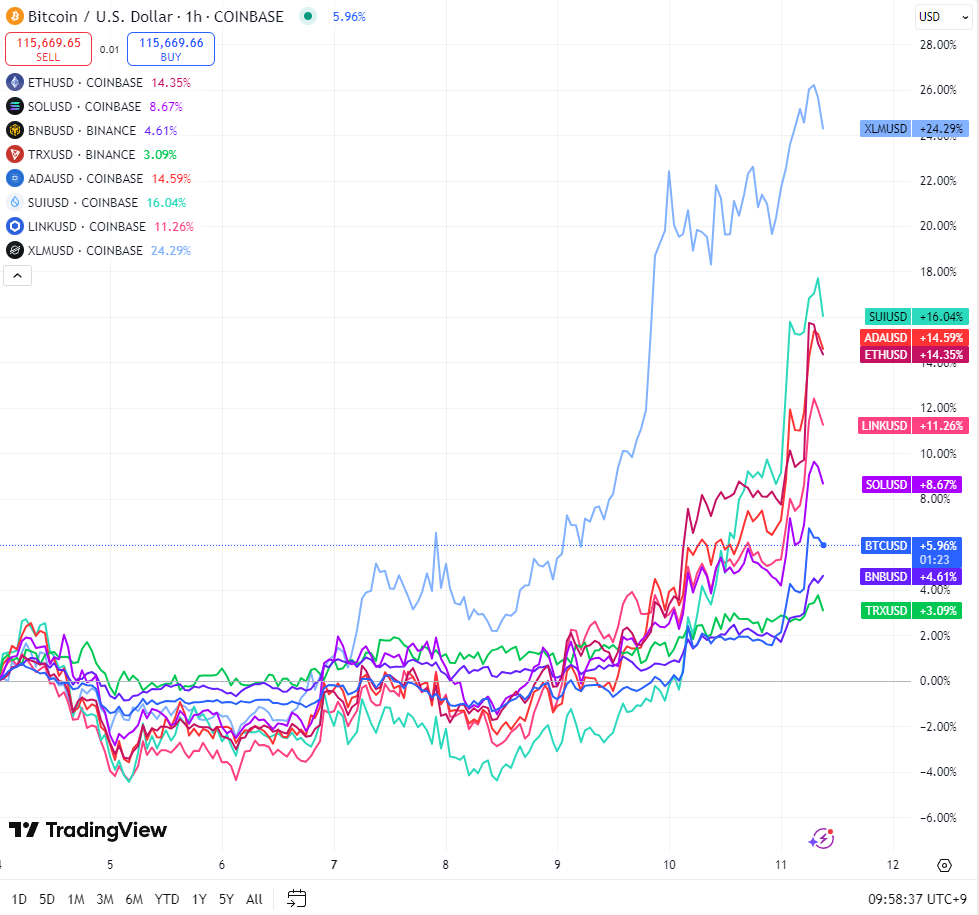Viewport: 979px width, 915px height.
Task: Collapse the symbol legend list
Action: click(17, 275)
